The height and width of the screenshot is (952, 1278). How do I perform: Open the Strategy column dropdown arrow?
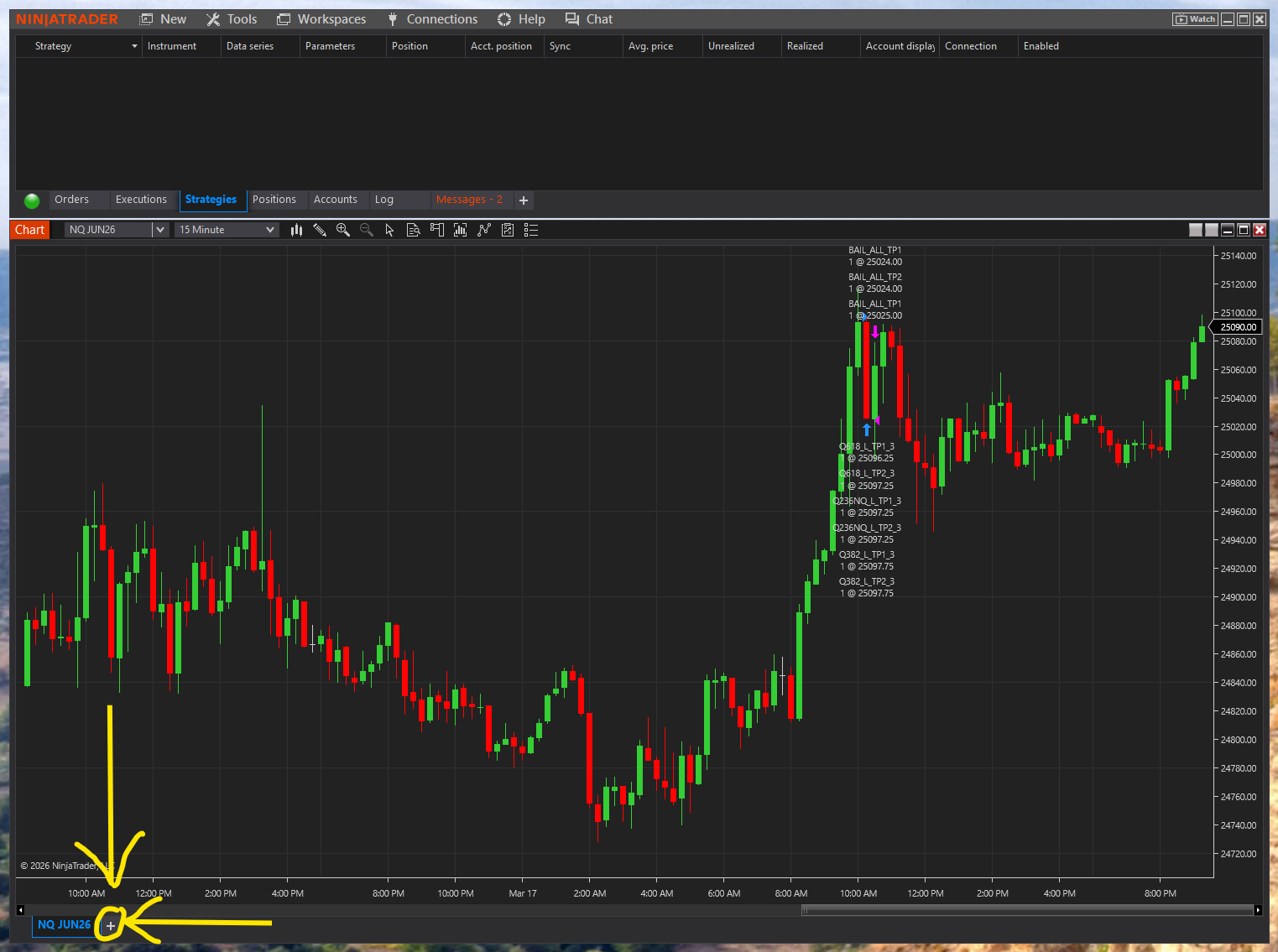134,46
